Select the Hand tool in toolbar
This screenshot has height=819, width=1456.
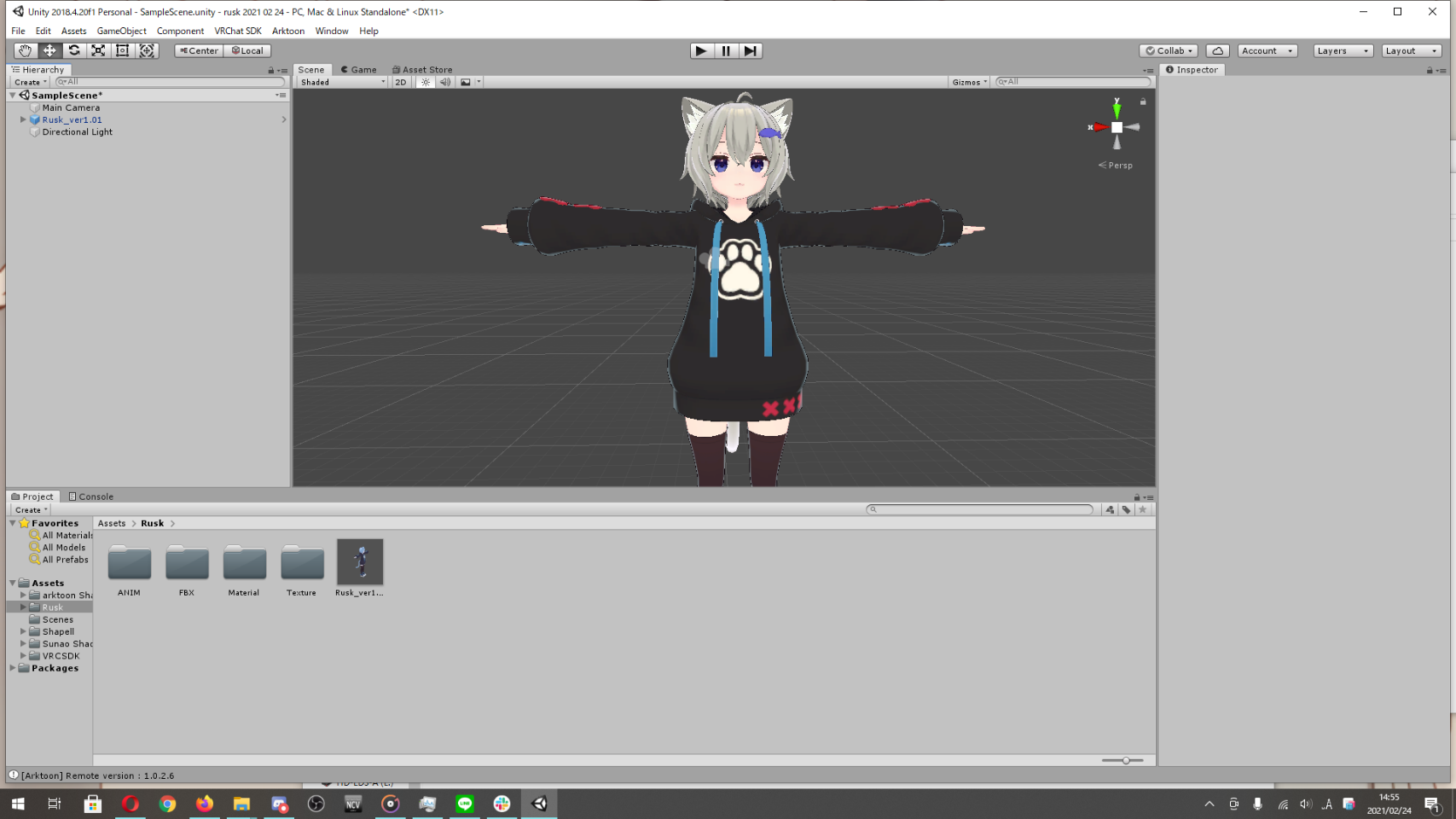click(25, 51)
